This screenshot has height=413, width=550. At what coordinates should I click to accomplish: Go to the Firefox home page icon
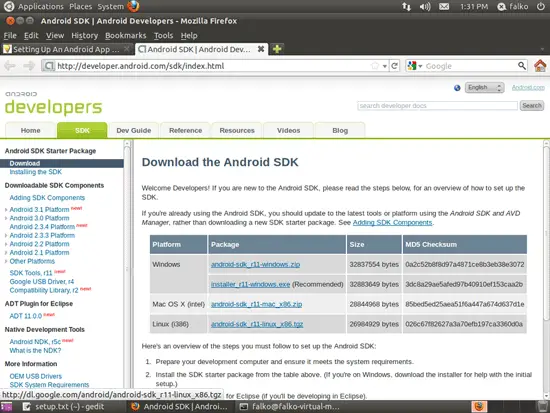point(540,66)
